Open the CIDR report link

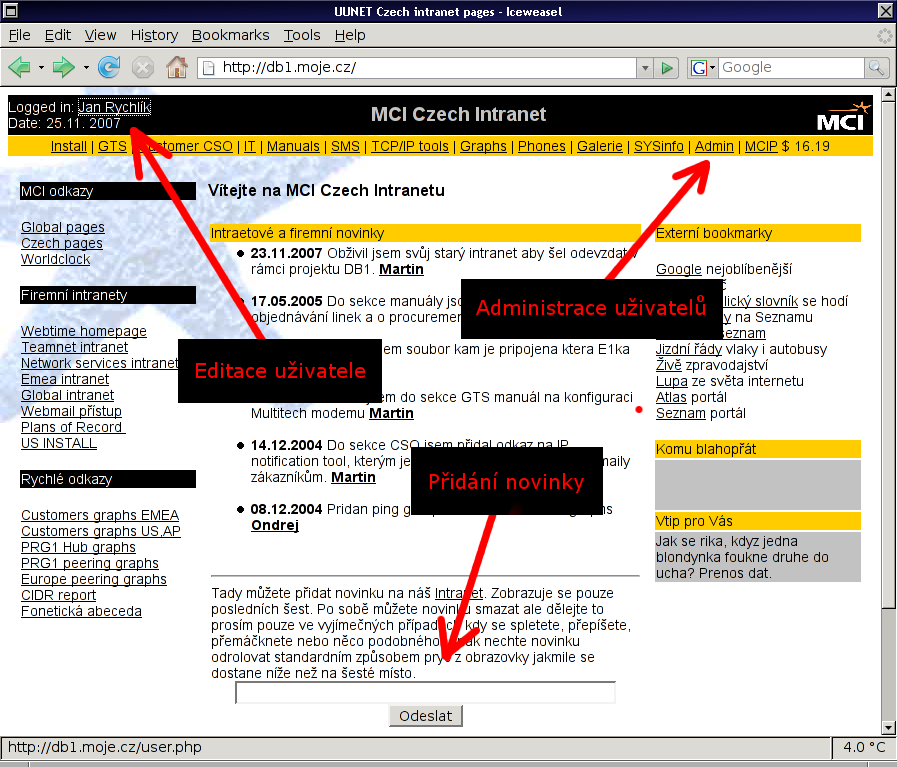click(58, 595)
